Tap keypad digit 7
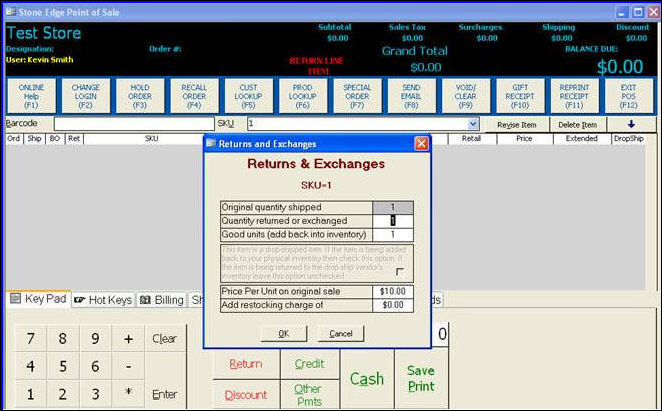Image resolution: width=662 pixels, height=411 pixels. [30, 339]
